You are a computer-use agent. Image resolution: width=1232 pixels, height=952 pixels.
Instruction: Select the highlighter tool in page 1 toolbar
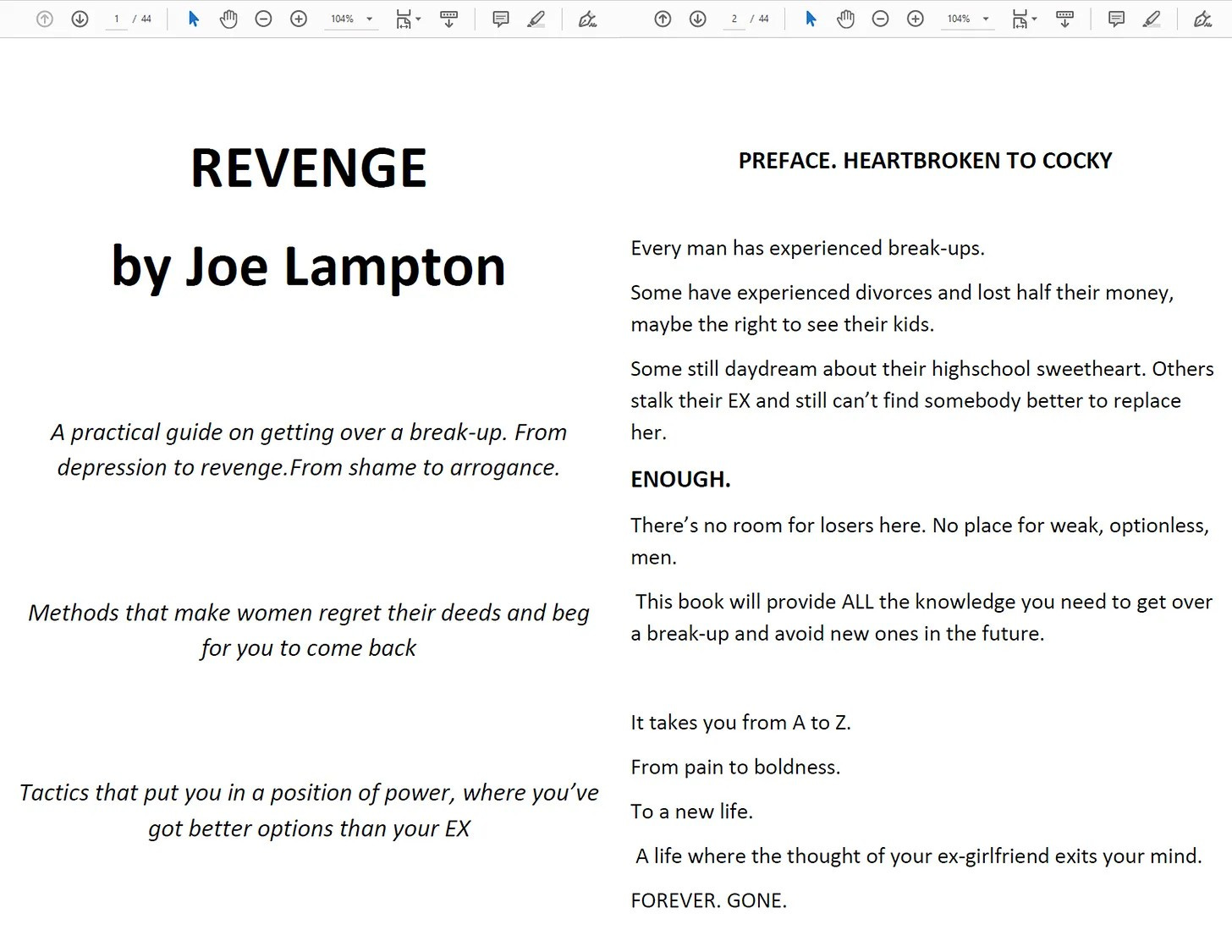click(536, 19)
